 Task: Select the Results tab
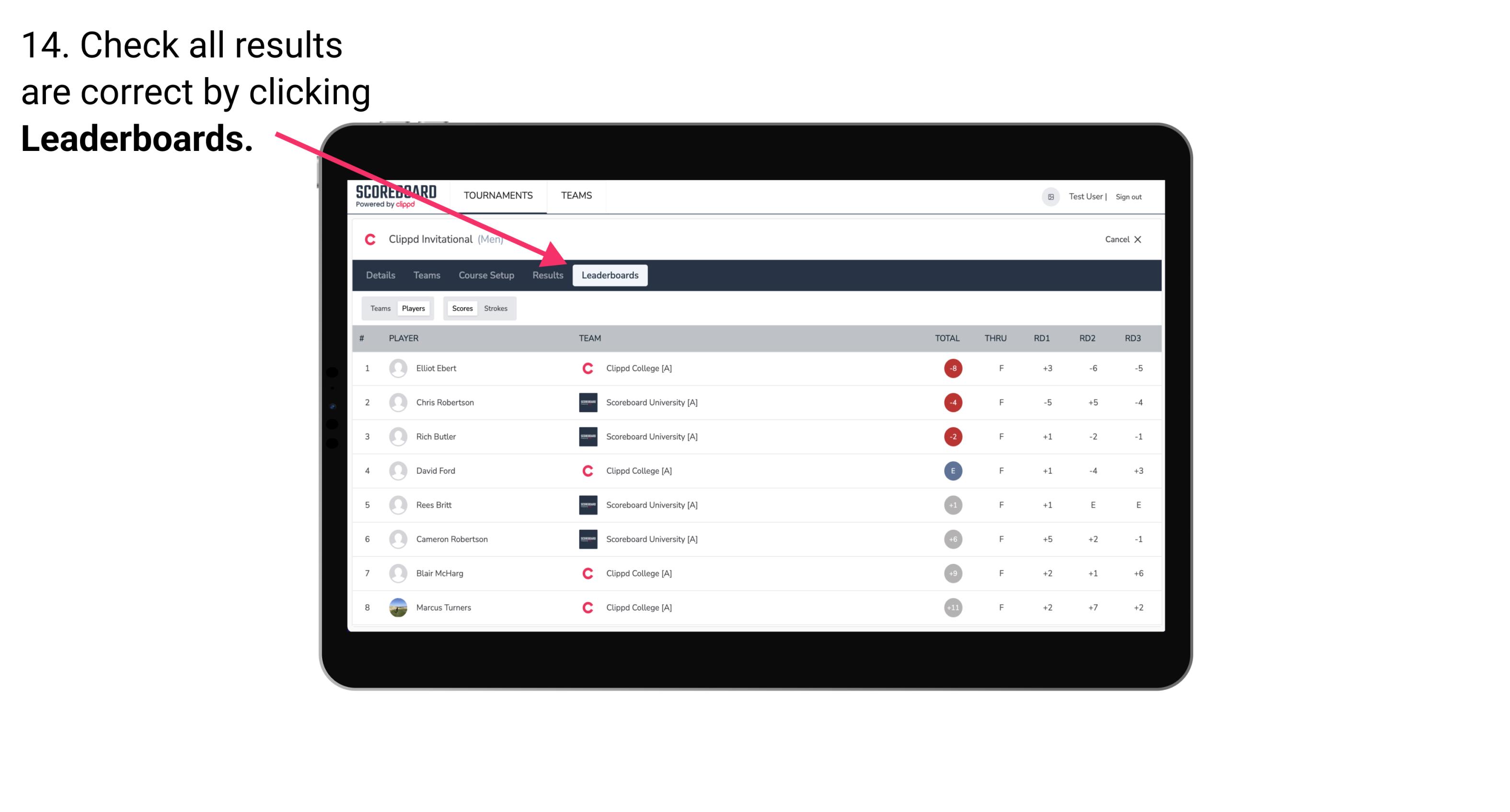(x=546, y=276)
